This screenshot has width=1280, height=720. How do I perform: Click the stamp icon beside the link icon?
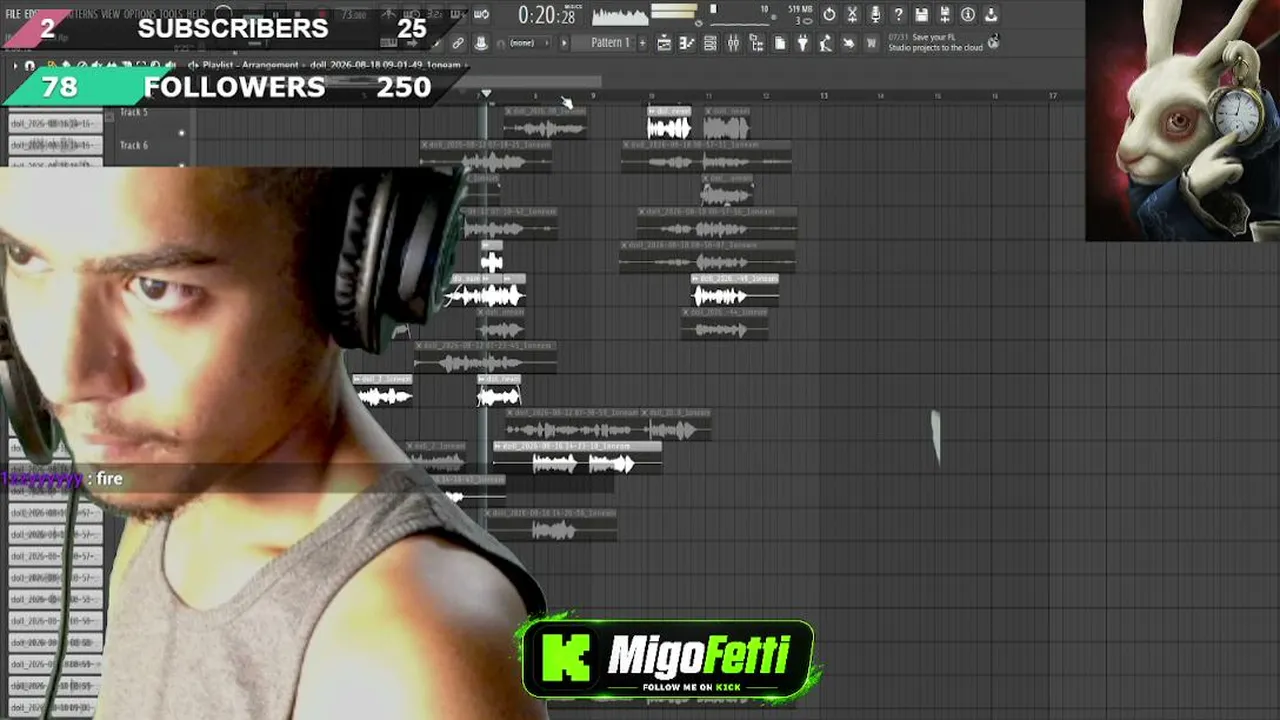point(481,43)
